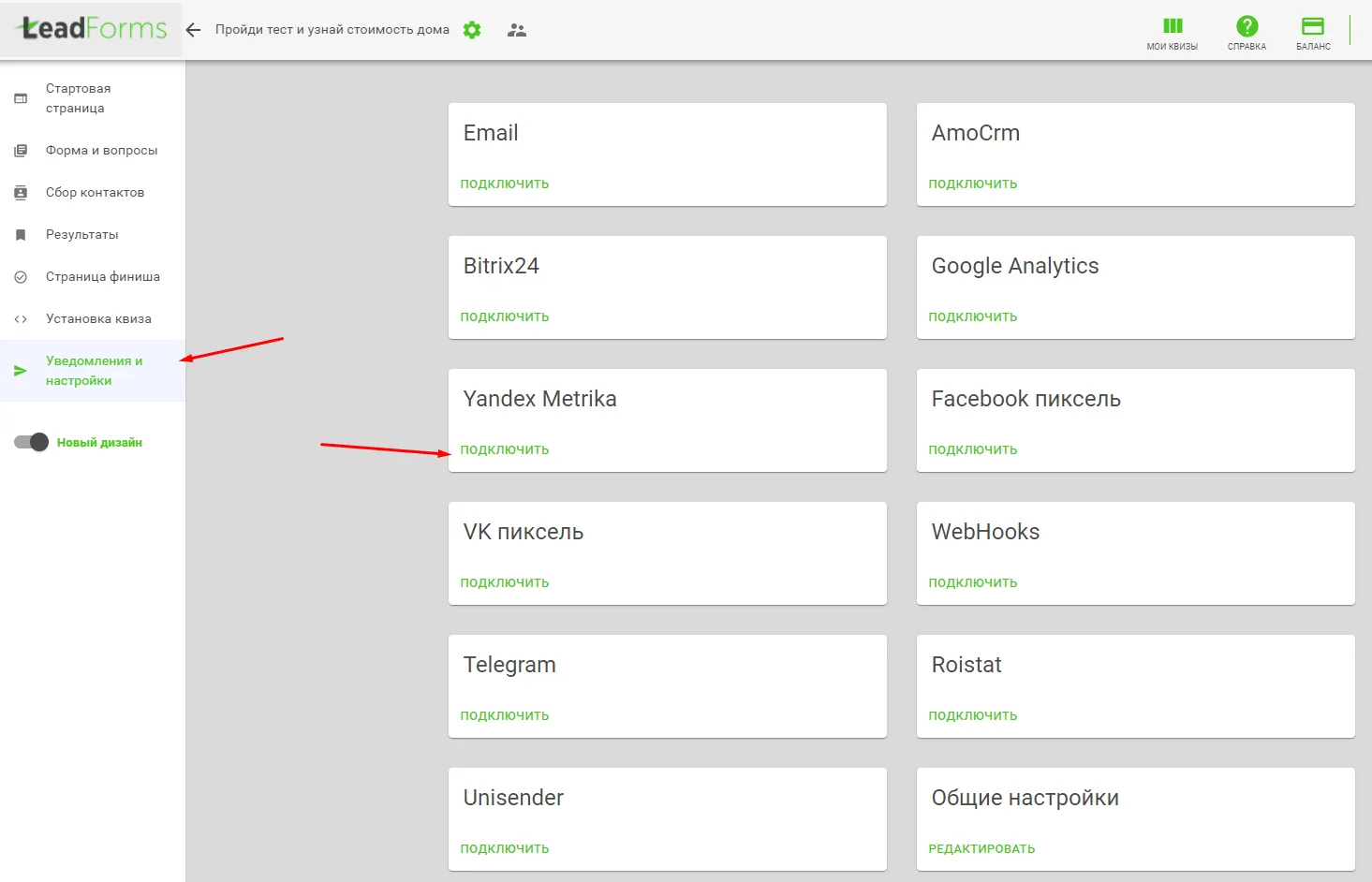Click the AmoCrm card title

pyautogui.click(x=976, y=133)
